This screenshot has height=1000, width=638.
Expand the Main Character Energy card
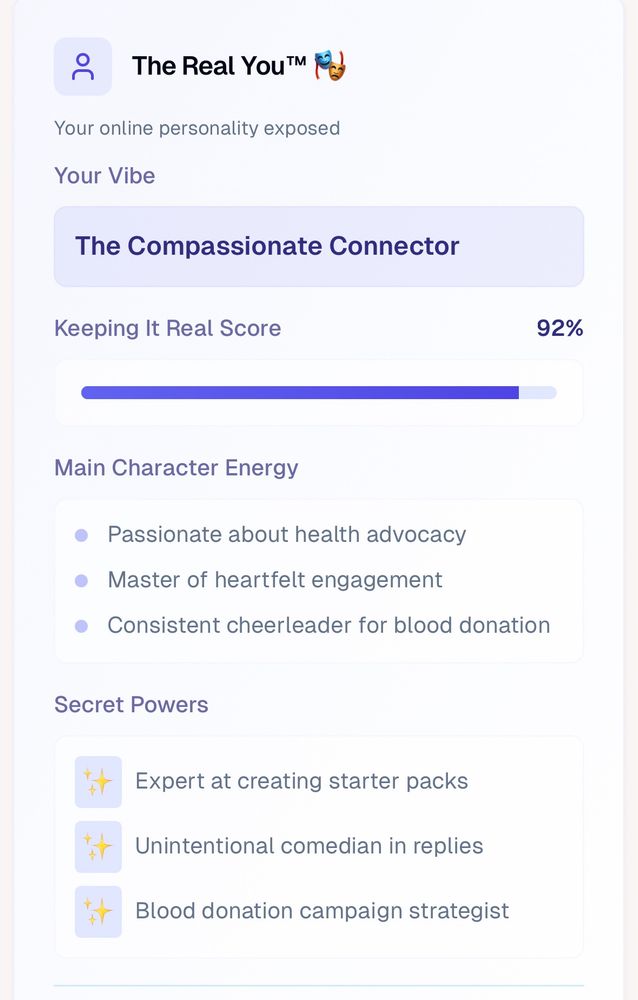tap(319, 580)
